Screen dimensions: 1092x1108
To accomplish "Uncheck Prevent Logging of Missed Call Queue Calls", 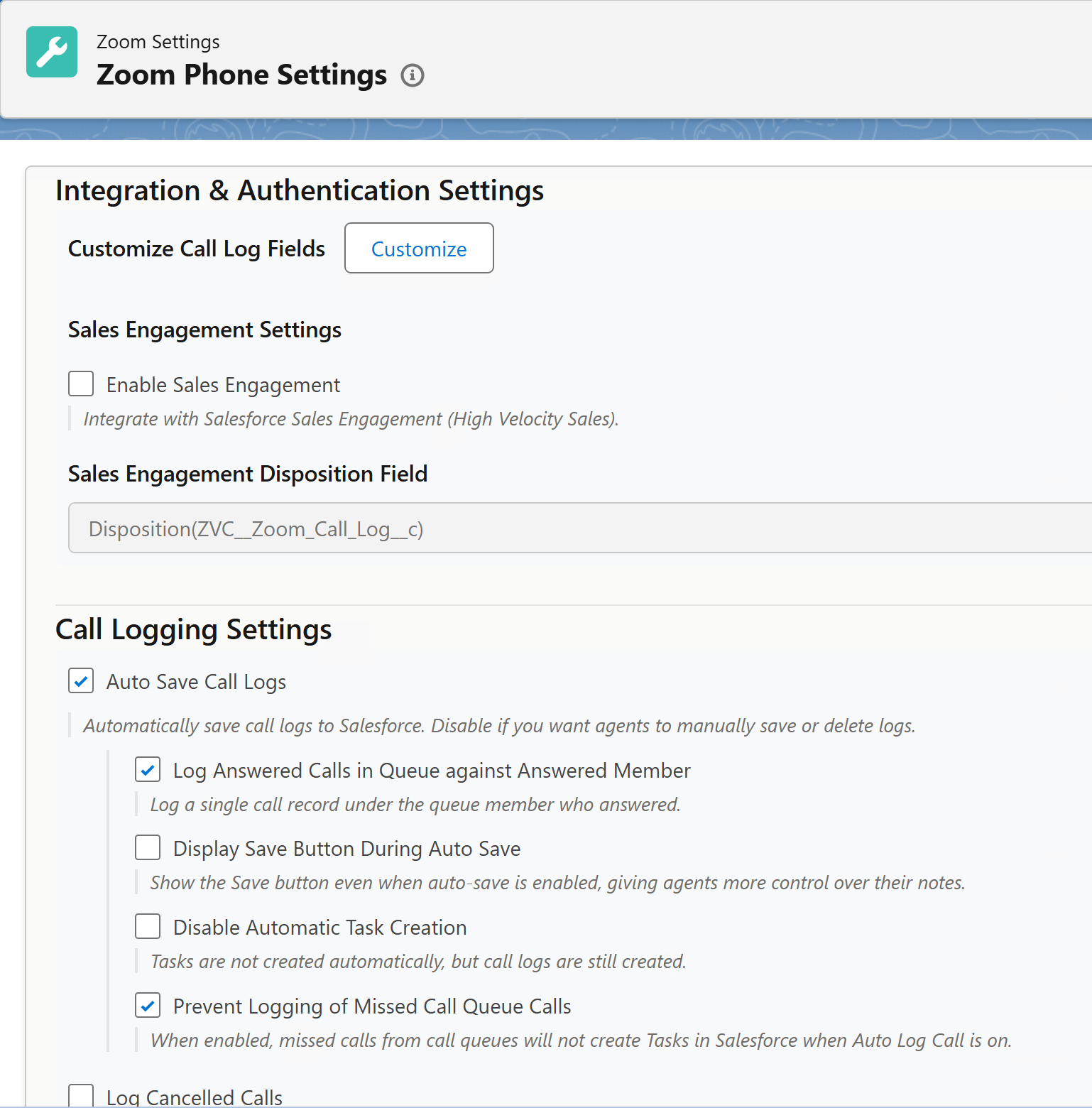I will pyautogui.click(x=148, y=1005).
